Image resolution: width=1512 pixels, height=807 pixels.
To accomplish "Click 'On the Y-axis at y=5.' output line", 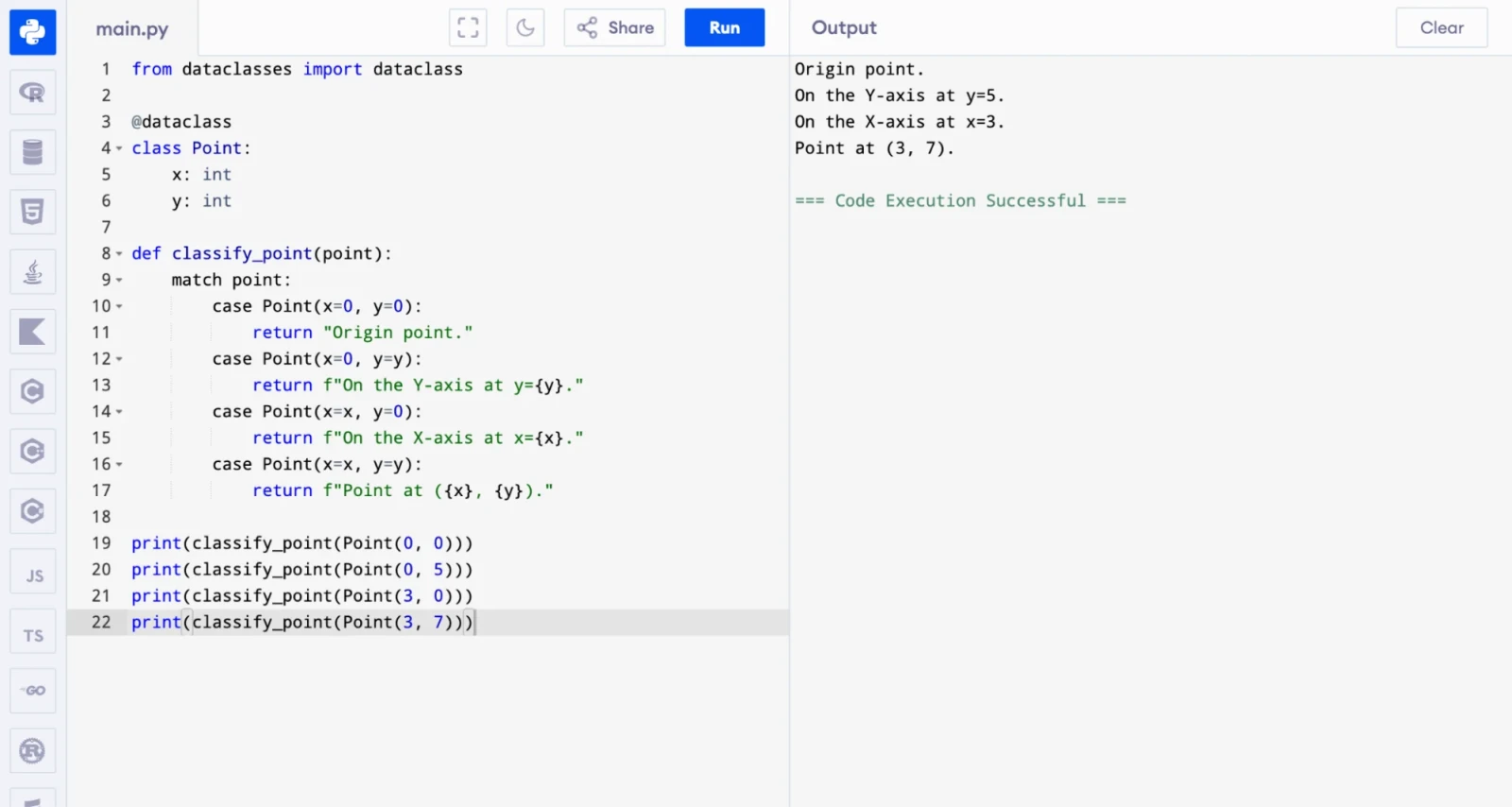I will (900, 95).
